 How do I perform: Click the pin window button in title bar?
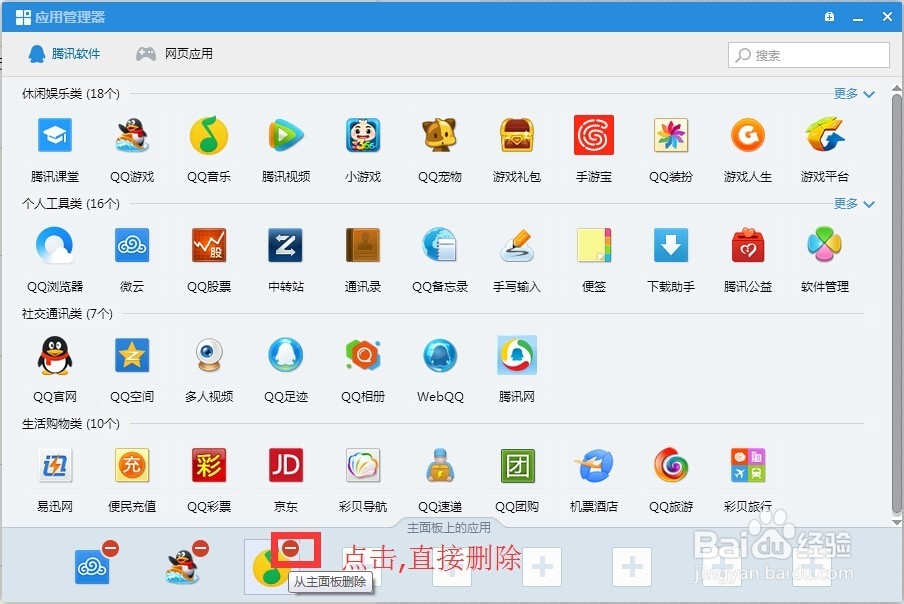[829, 17]
